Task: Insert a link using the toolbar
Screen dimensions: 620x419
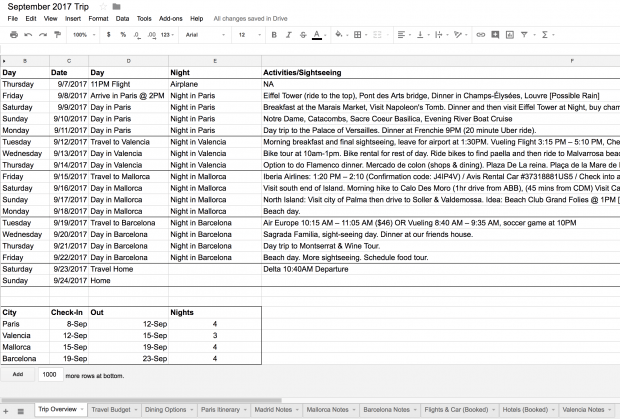Action: click(480, 34)
